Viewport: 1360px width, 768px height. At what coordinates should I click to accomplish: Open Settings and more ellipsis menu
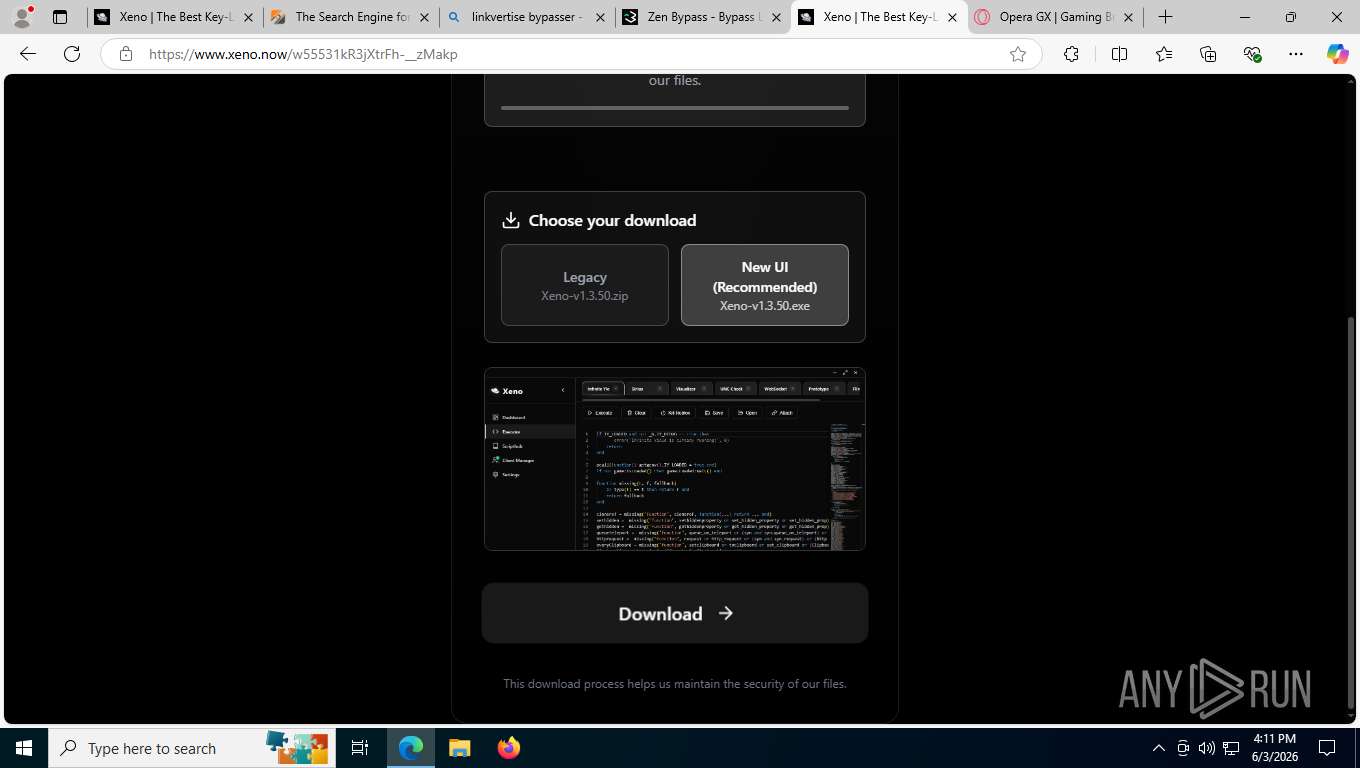click(1296, 54)
